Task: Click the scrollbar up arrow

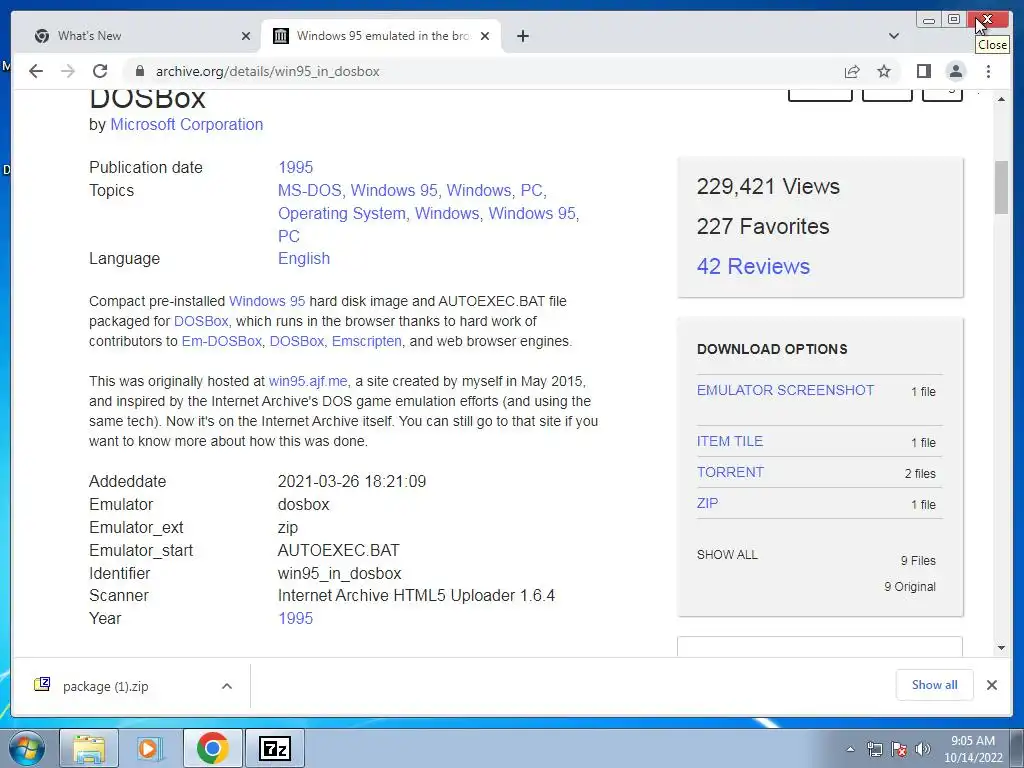Action: [1001, 99]
